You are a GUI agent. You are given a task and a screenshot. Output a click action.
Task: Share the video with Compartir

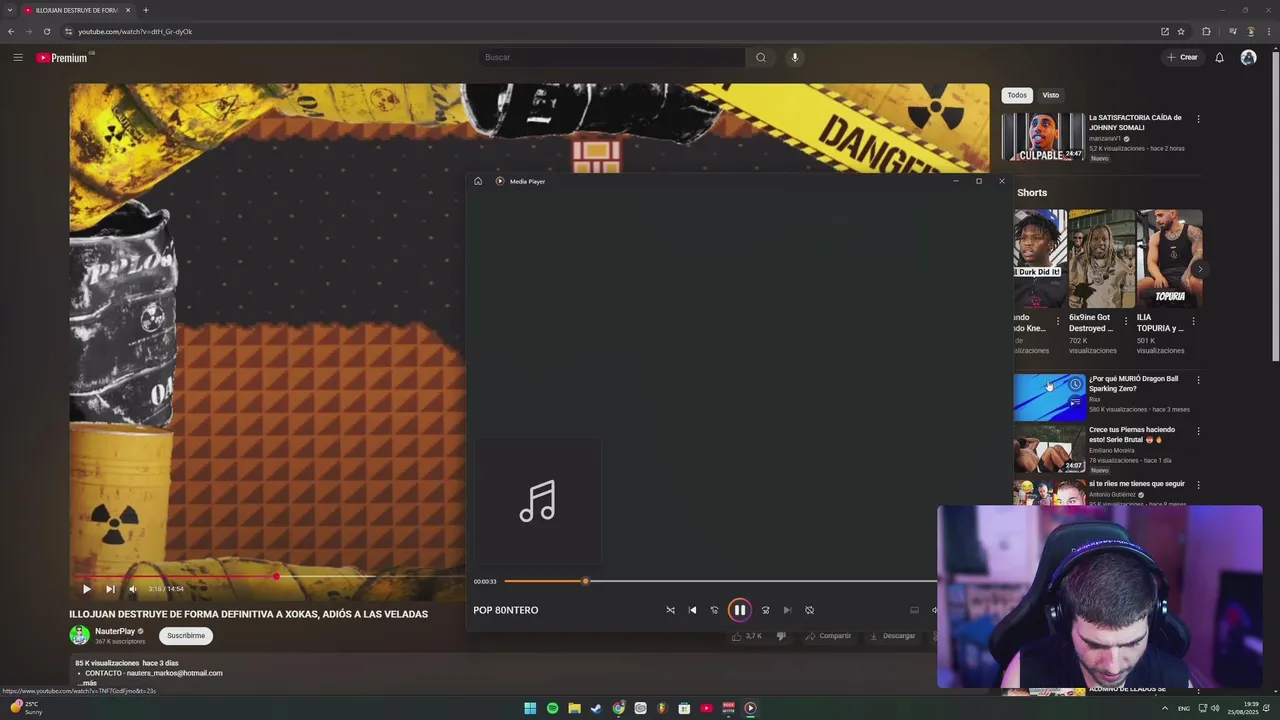(x=828, y=636)
